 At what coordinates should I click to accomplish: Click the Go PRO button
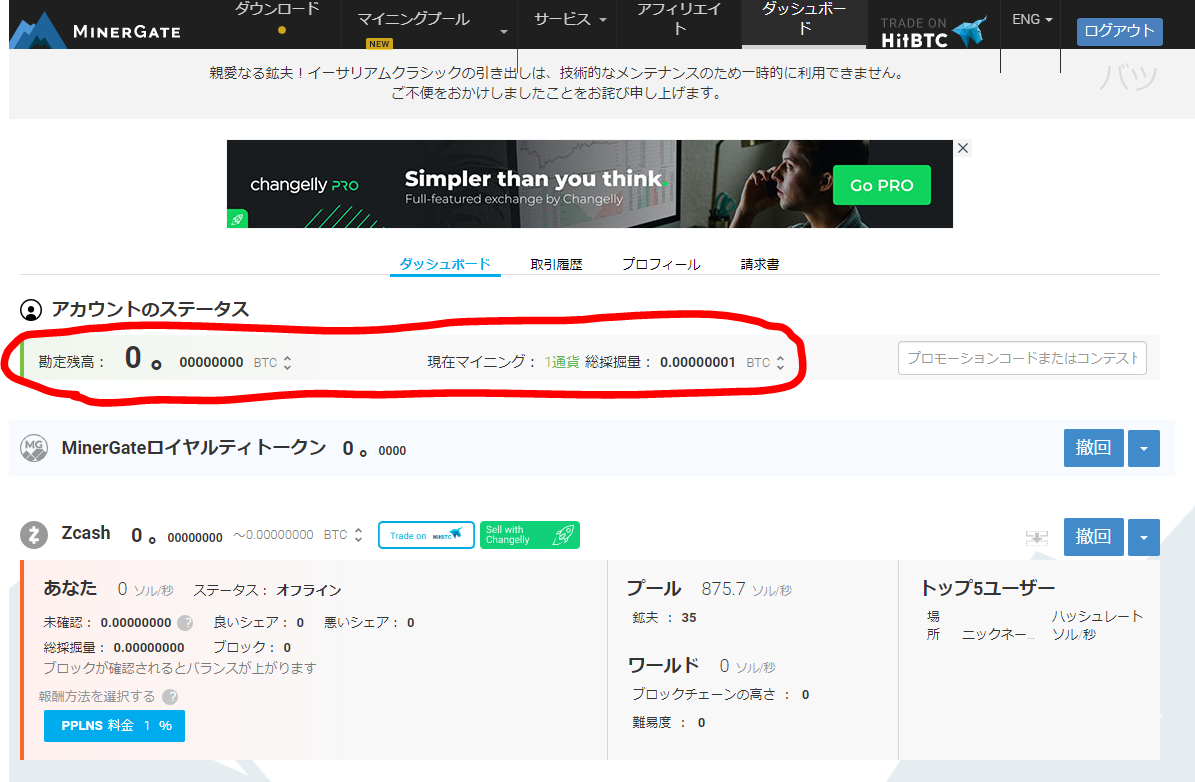pos(882,185)
